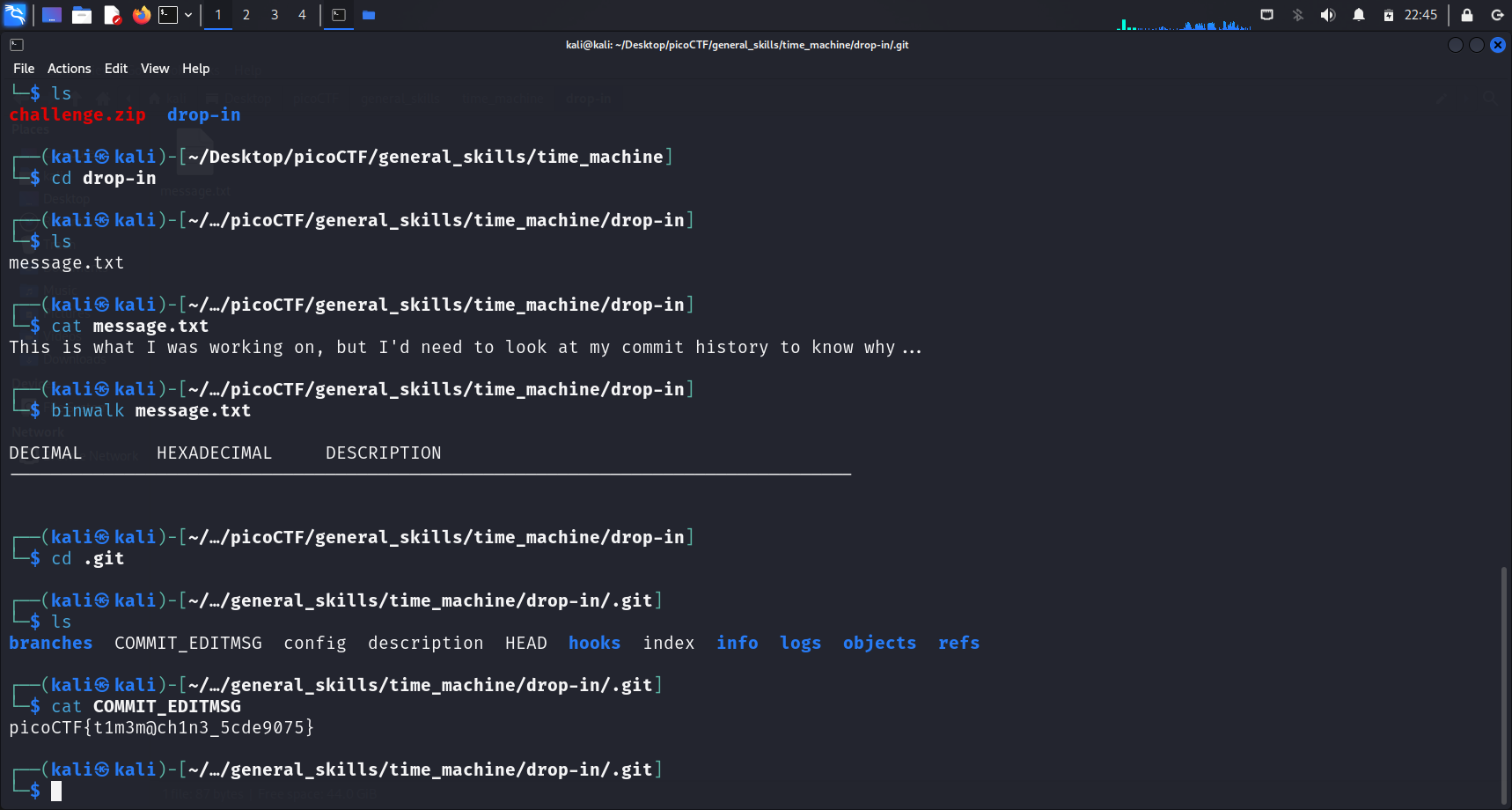Open the Actions menu
This screenshot has width=1512, height=810.
coord(69,69)
